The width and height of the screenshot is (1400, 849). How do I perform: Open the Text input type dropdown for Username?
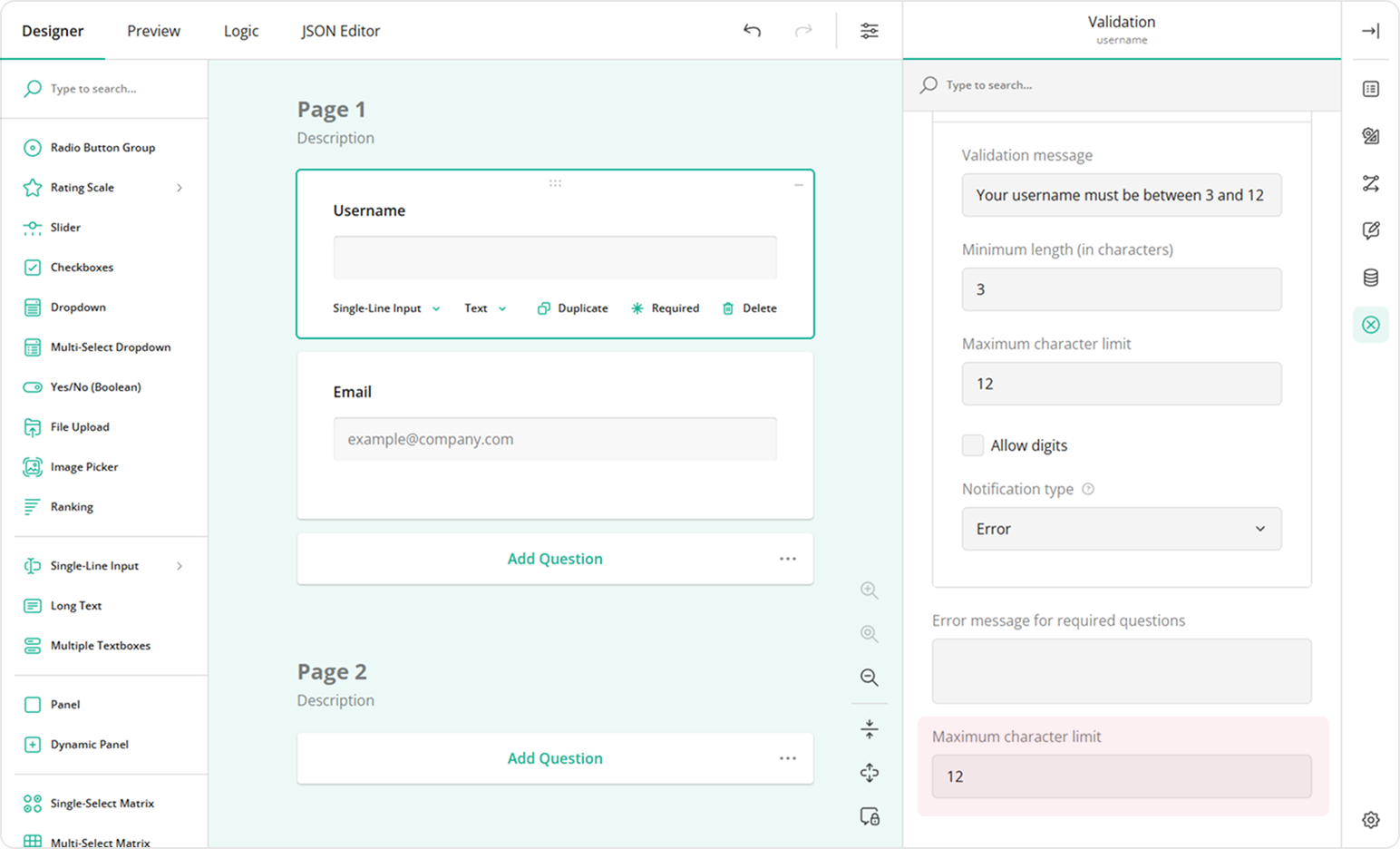coord(484,307)
